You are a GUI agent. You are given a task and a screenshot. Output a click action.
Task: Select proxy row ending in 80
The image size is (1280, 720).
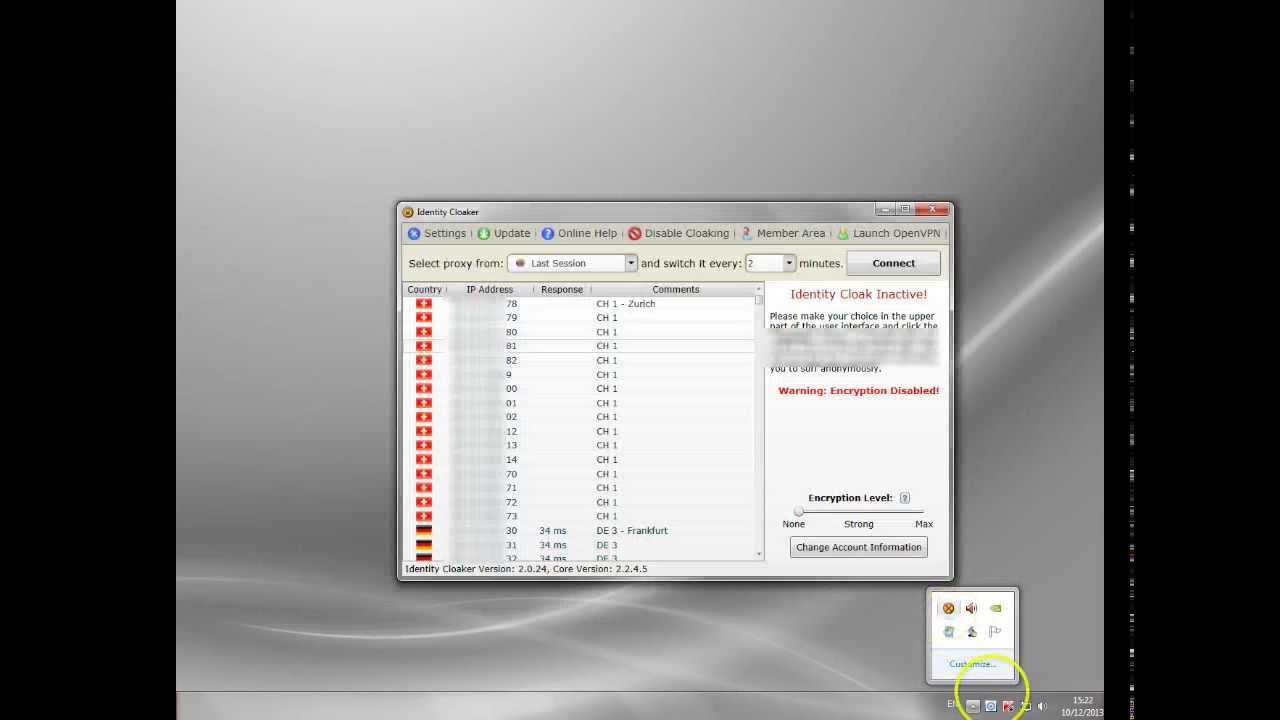pos(579,332)
